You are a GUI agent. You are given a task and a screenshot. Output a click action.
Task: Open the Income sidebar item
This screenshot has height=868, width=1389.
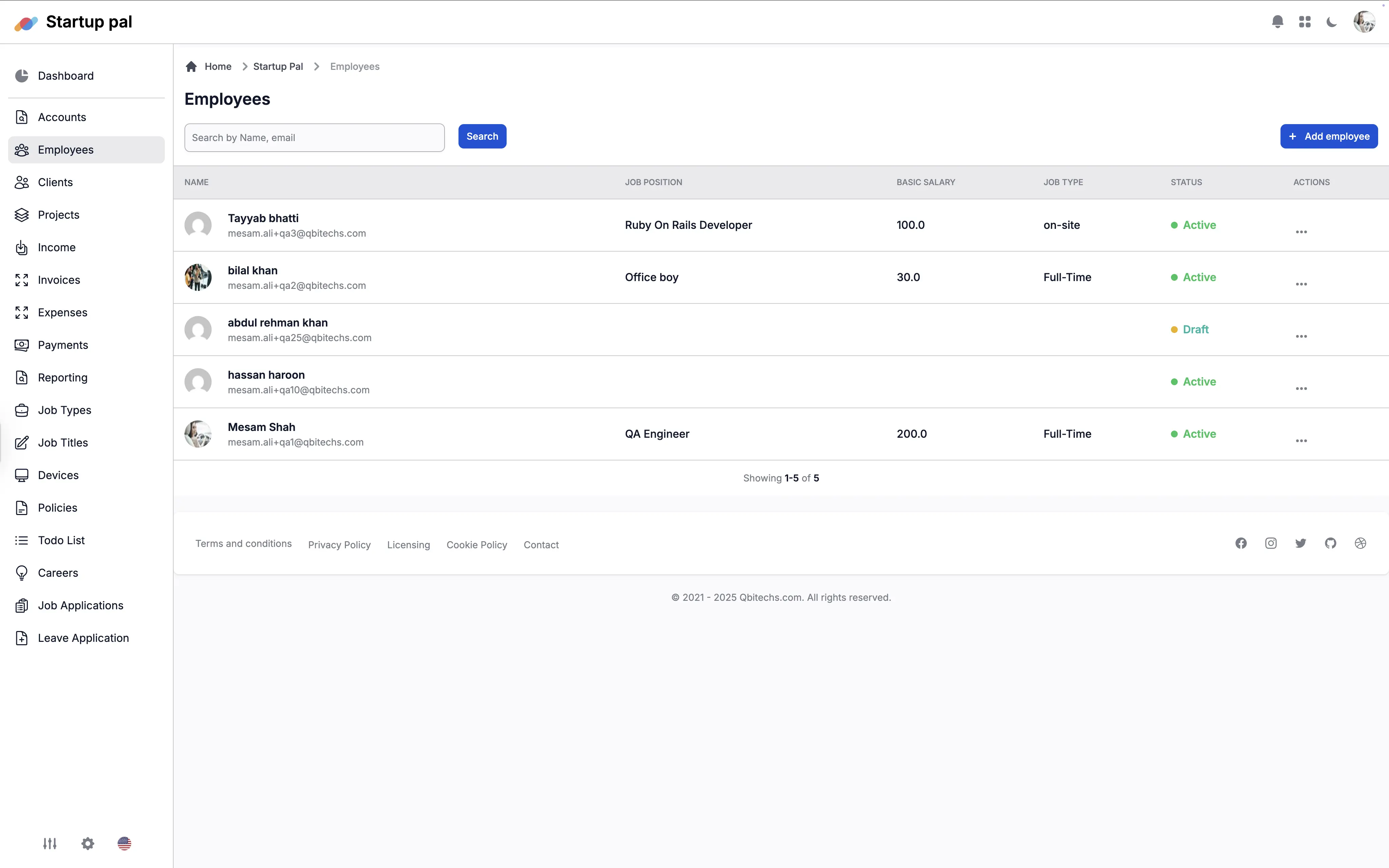click(x=86, y=248)
